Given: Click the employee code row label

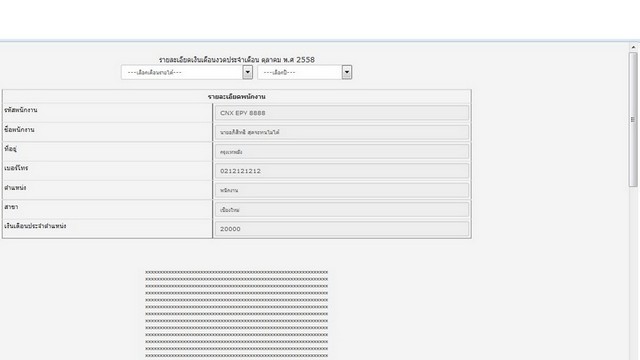Looking at the screenshot, I should click(21, 110).
